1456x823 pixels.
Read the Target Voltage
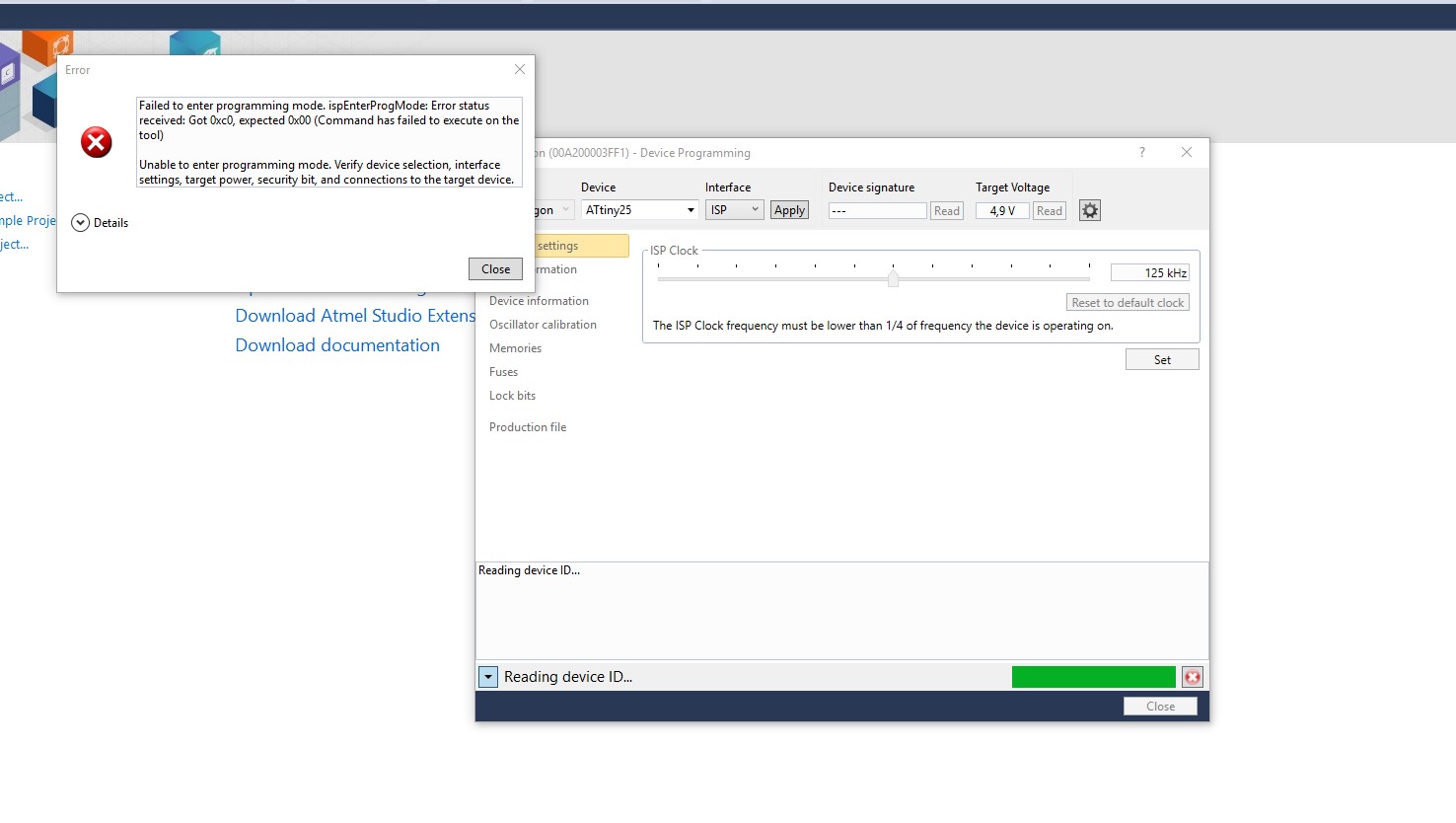[x=1050, y=211]
